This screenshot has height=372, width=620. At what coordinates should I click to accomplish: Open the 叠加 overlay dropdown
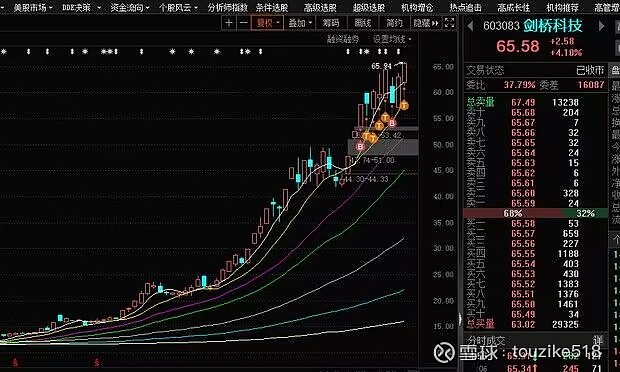(x=300, y=23)
